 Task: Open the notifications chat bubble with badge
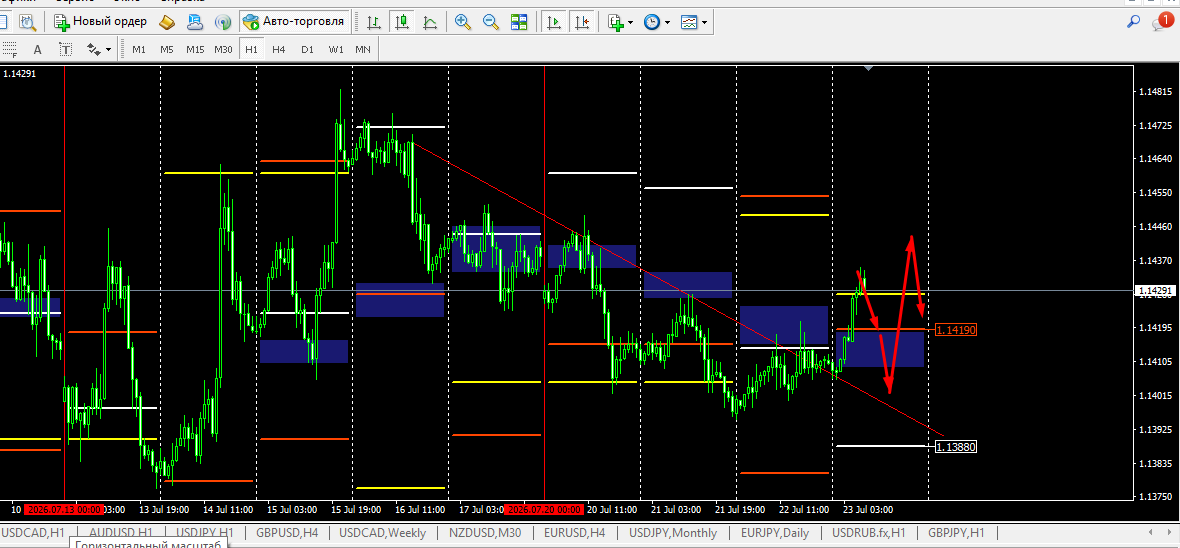tap(1163, 22)
